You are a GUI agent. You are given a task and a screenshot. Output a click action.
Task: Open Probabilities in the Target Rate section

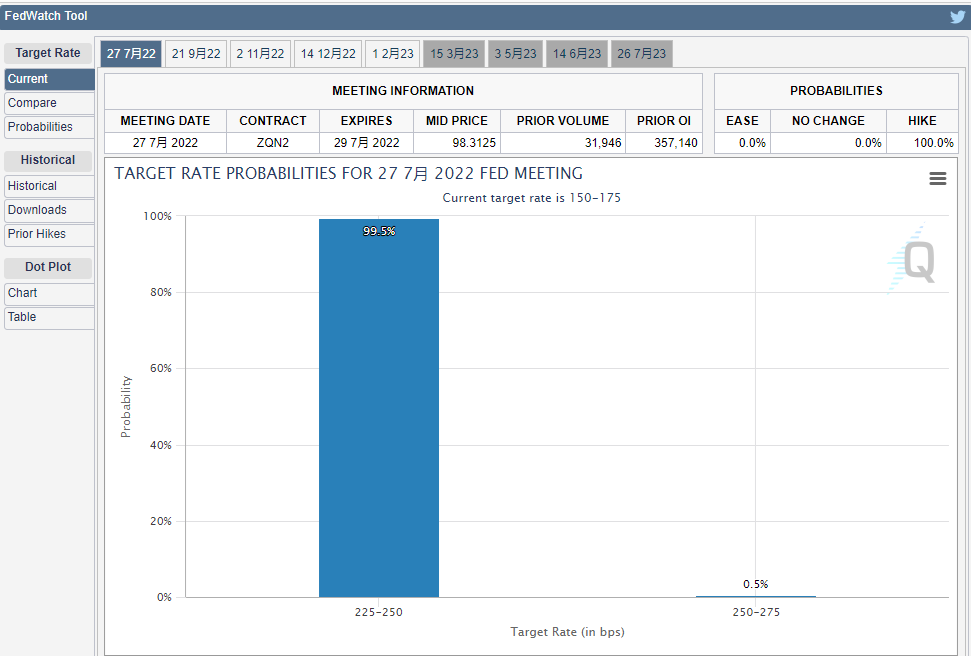tap(49, 127)
